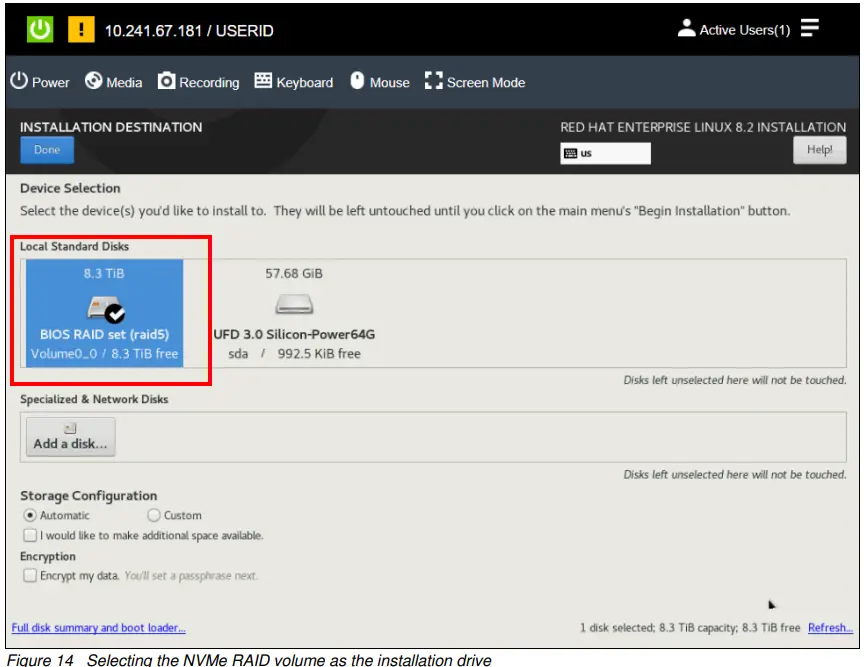Image resolution: width=864 pixels, height=667 pixels.
Task: Open Full disk summary and boot loader link
Action: click(99, 627)
